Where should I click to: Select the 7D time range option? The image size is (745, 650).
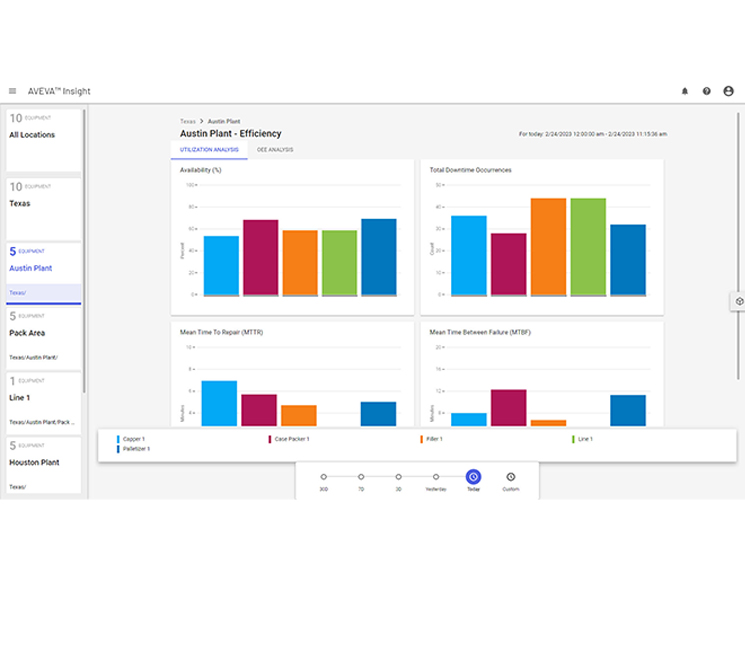(361, 477)
